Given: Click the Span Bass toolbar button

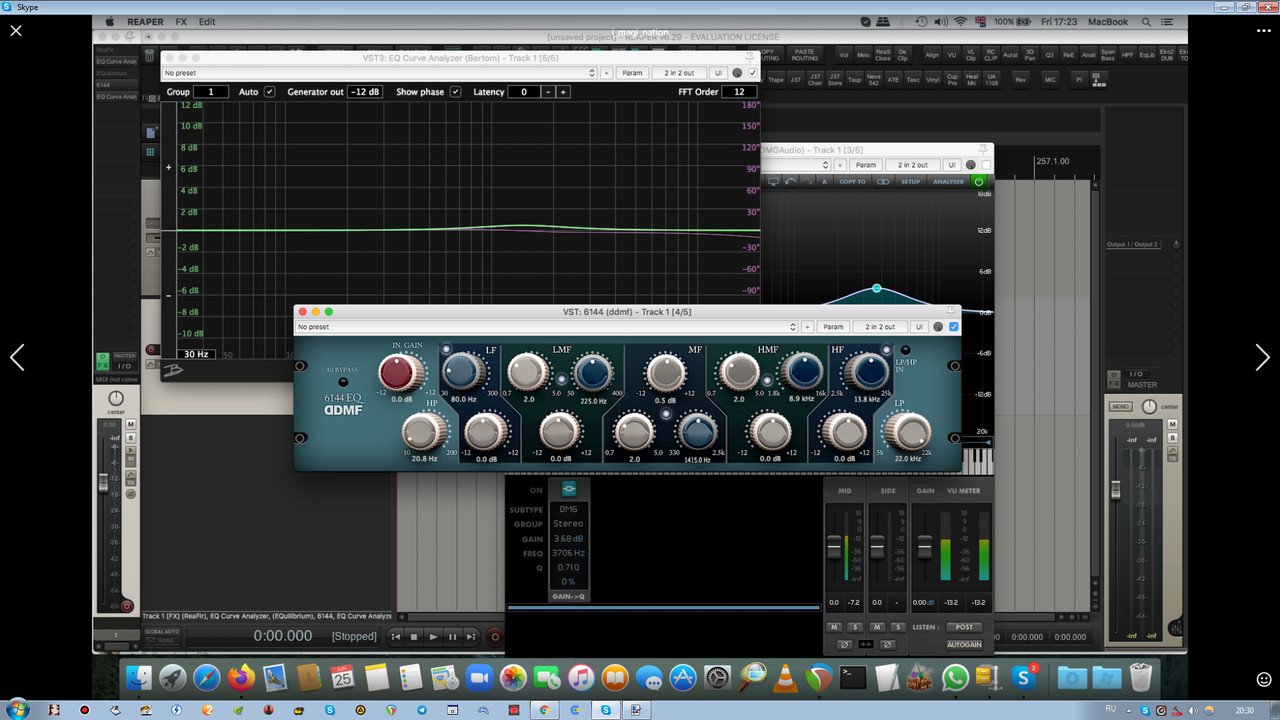Looking at the screenshot, I should [x=1108, y=55].
